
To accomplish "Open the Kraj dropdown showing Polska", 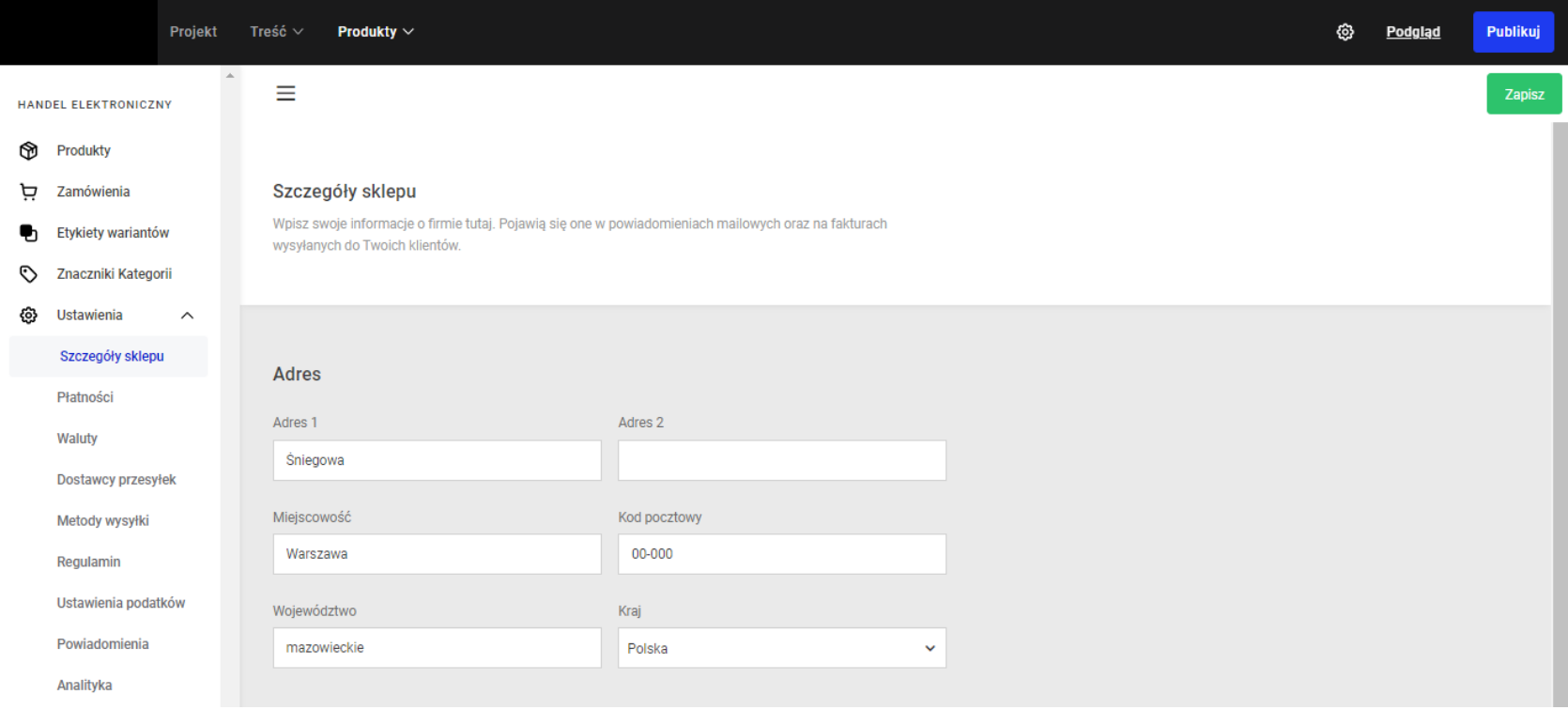I will click(782, 648).
